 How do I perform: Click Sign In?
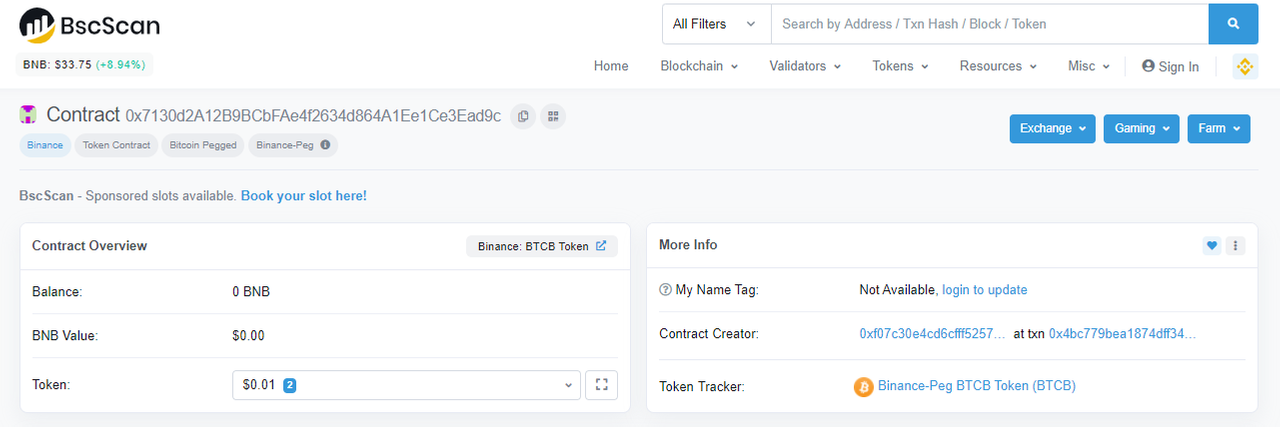(1170, 66)
